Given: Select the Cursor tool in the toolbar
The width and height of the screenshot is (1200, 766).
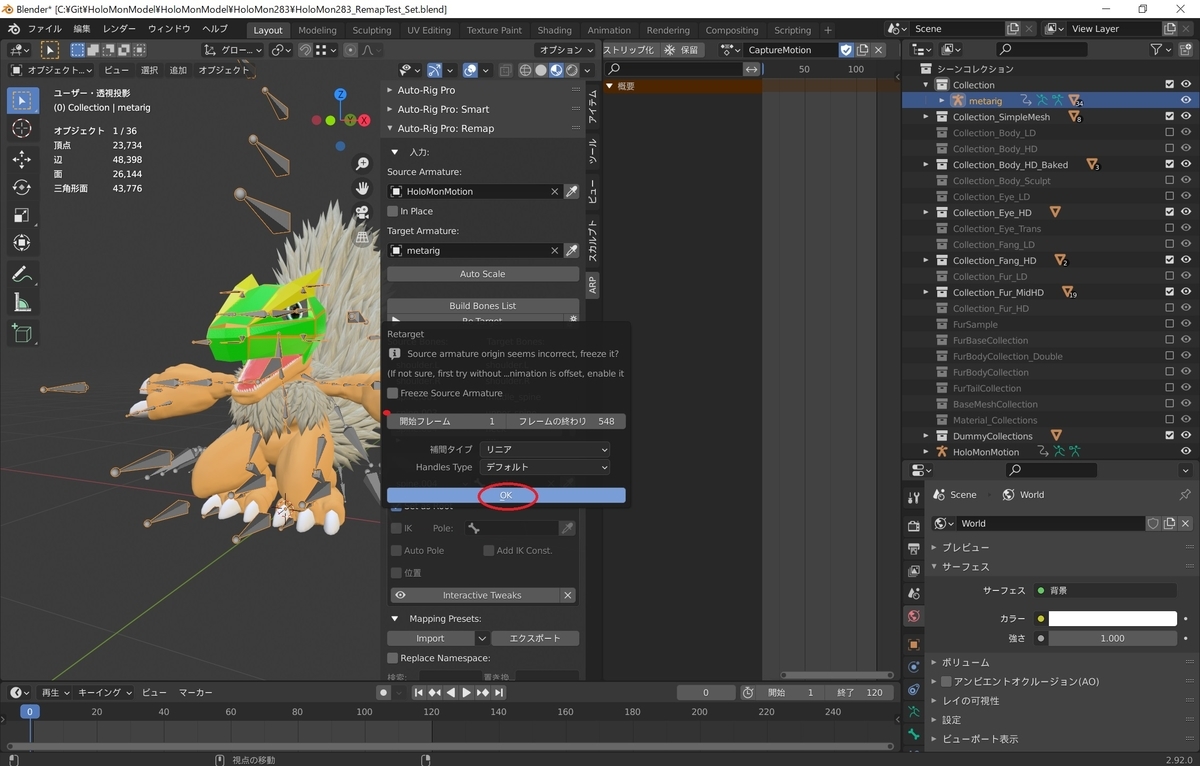Looking at the screenshot, I should (22, 129).
